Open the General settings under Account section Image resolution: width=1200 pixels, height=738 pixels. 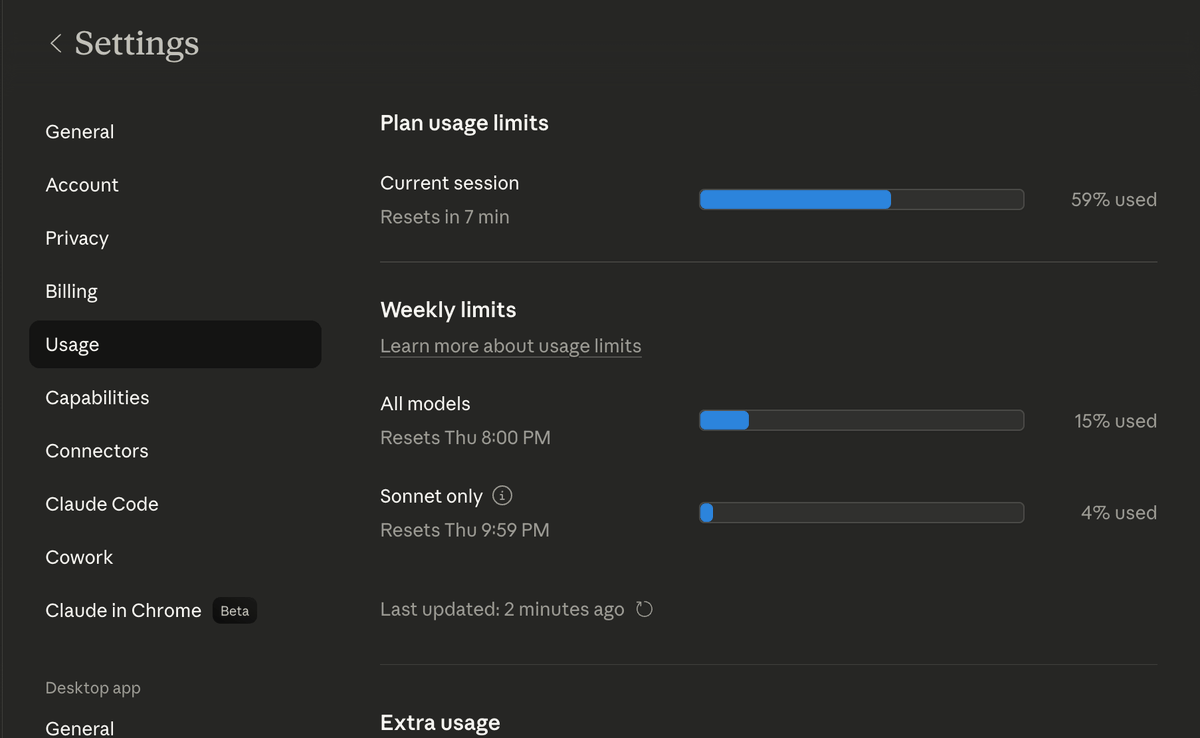coord(175,132)
